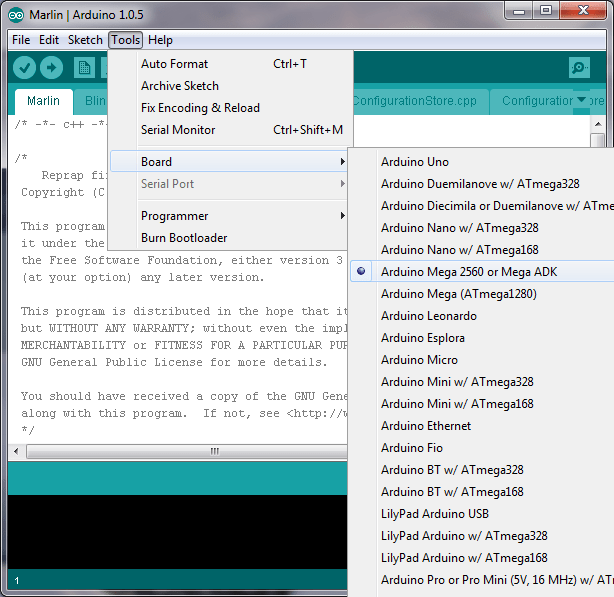Screen dimensions: 614x597
Task: Click the 'Copyright (C' comment line
Action: click(x=63, y=192)
